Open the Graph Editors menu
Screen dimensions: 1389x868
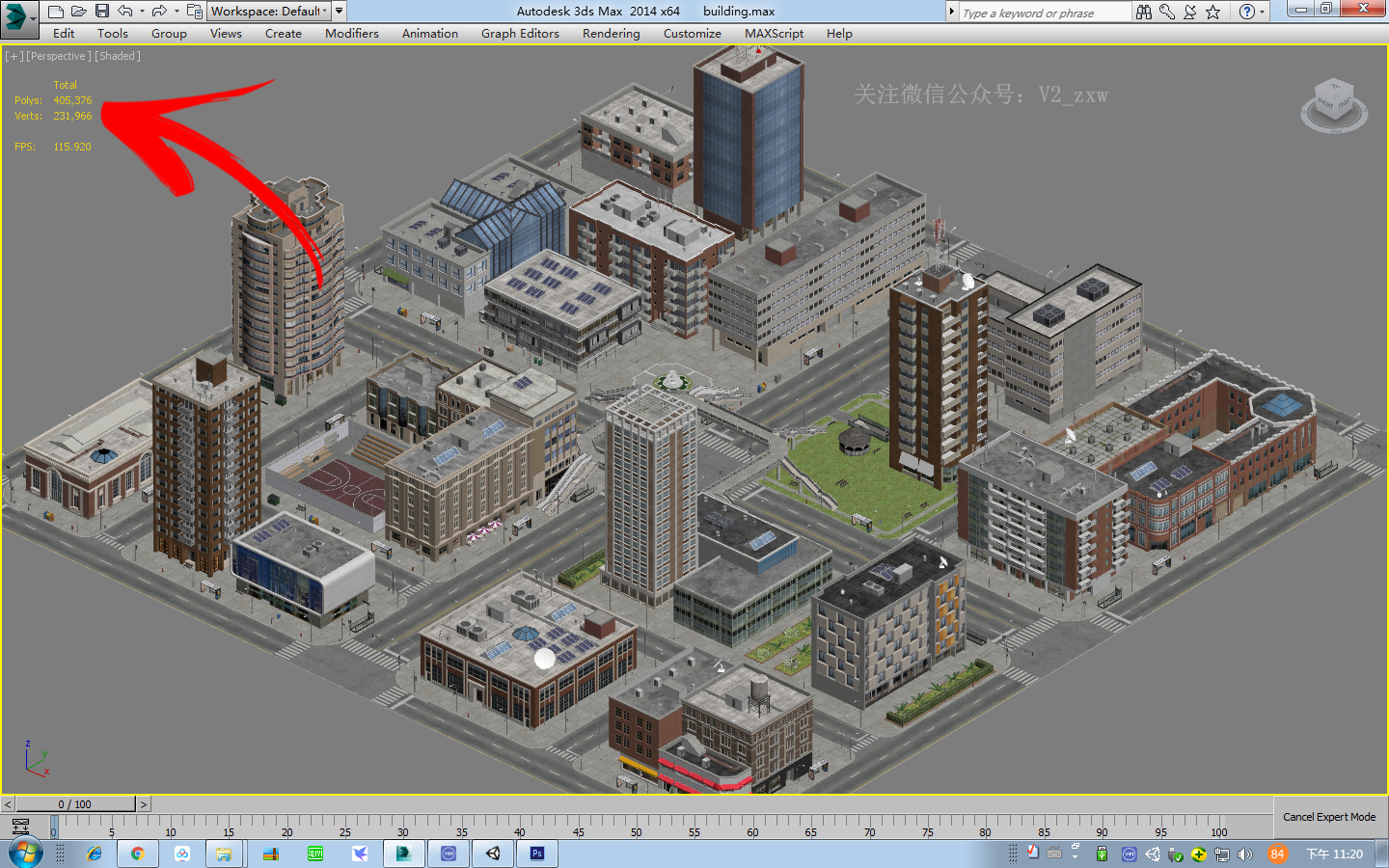coord(520,34)
